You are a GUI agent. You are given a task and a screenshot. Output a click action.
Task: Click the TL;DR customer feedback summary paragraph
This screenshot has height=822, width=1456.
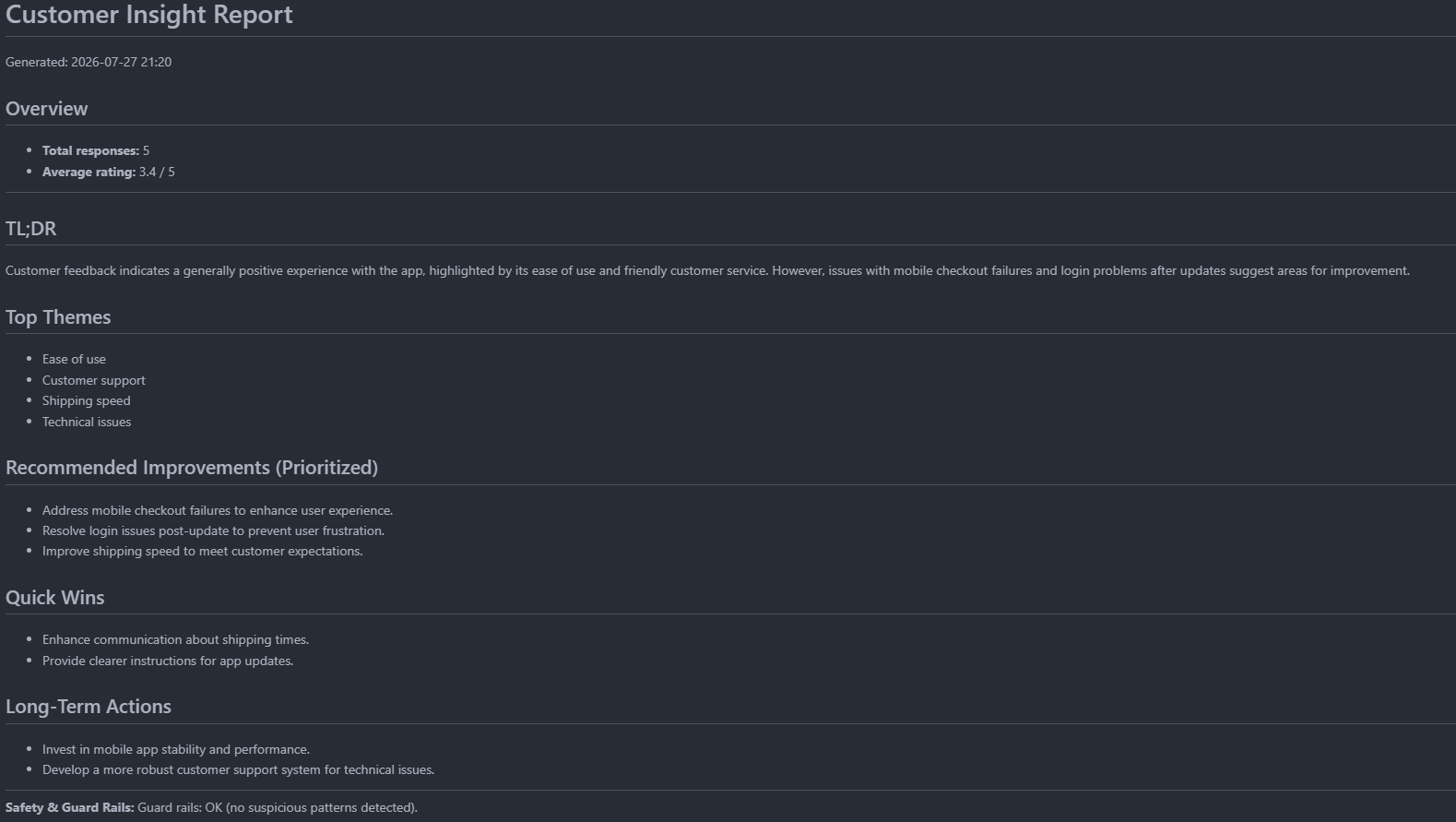[707, 270]
